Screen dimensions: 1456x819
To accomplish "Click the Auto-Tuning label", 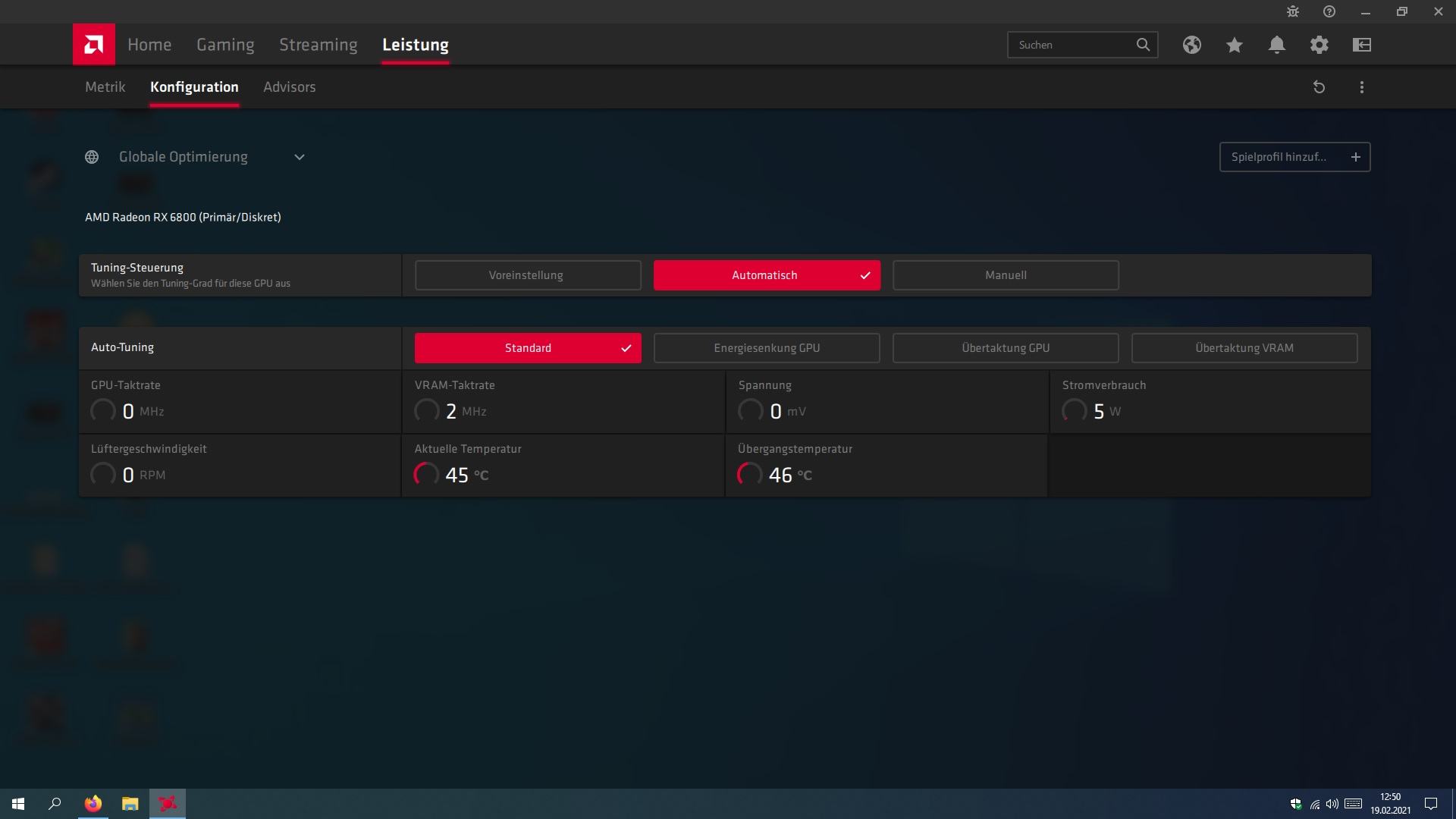I will [x=122, y=347].
